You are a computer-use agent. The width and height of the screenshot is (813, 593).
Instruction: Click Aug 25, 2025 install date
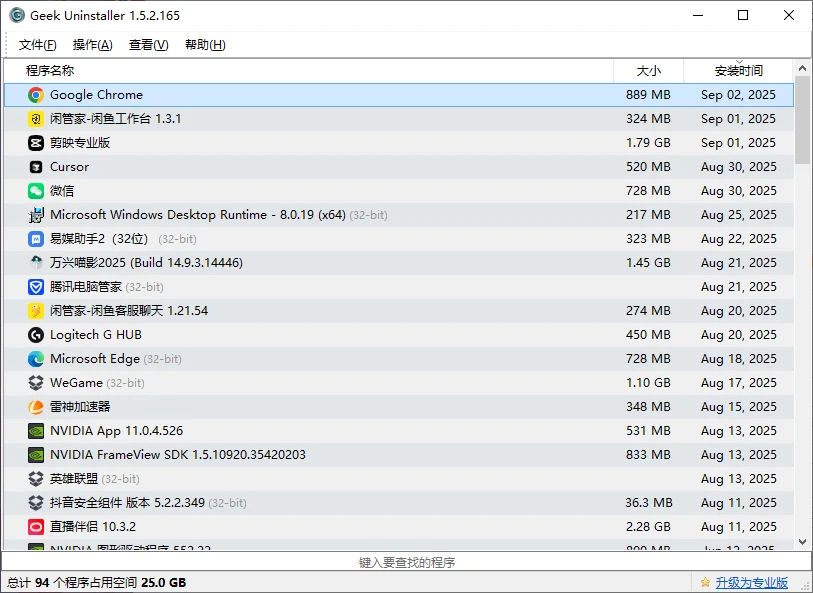[739, 215]
